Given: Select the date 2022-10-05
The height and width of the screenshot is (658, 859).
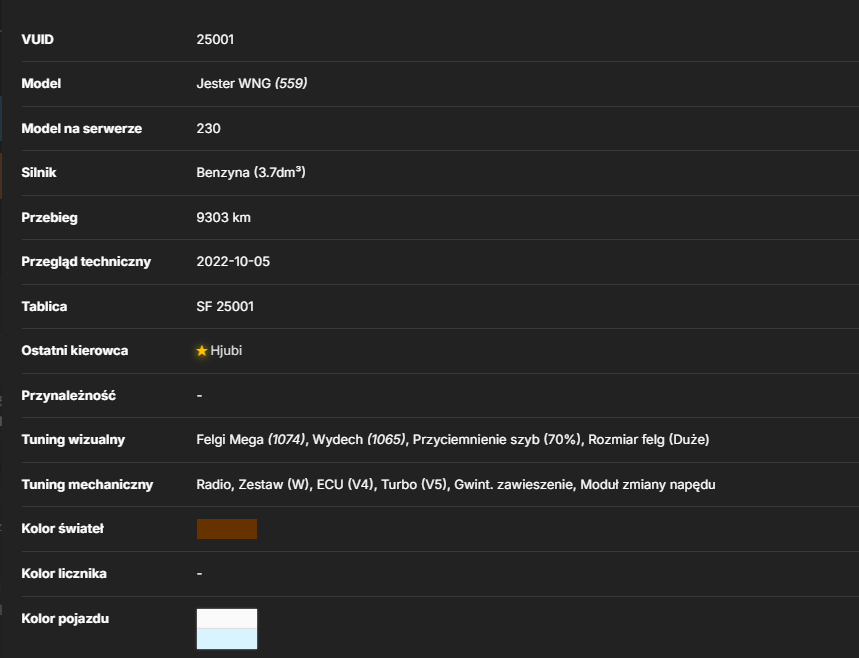Looking at the screenshot, I should (233, 261).
